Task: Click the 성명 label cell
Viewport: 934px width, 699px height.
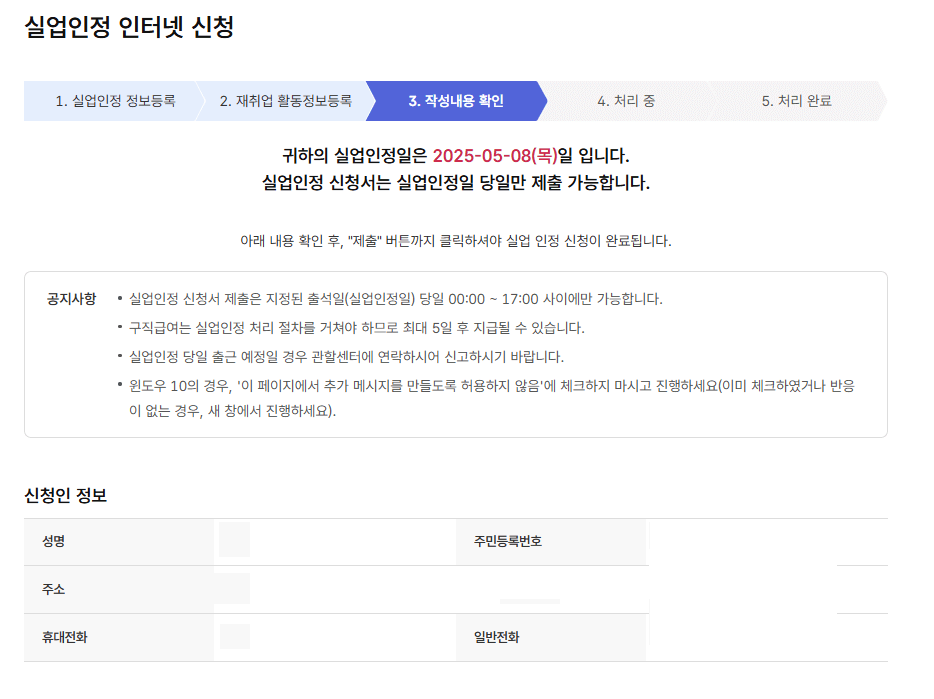Action: (119, 542)
